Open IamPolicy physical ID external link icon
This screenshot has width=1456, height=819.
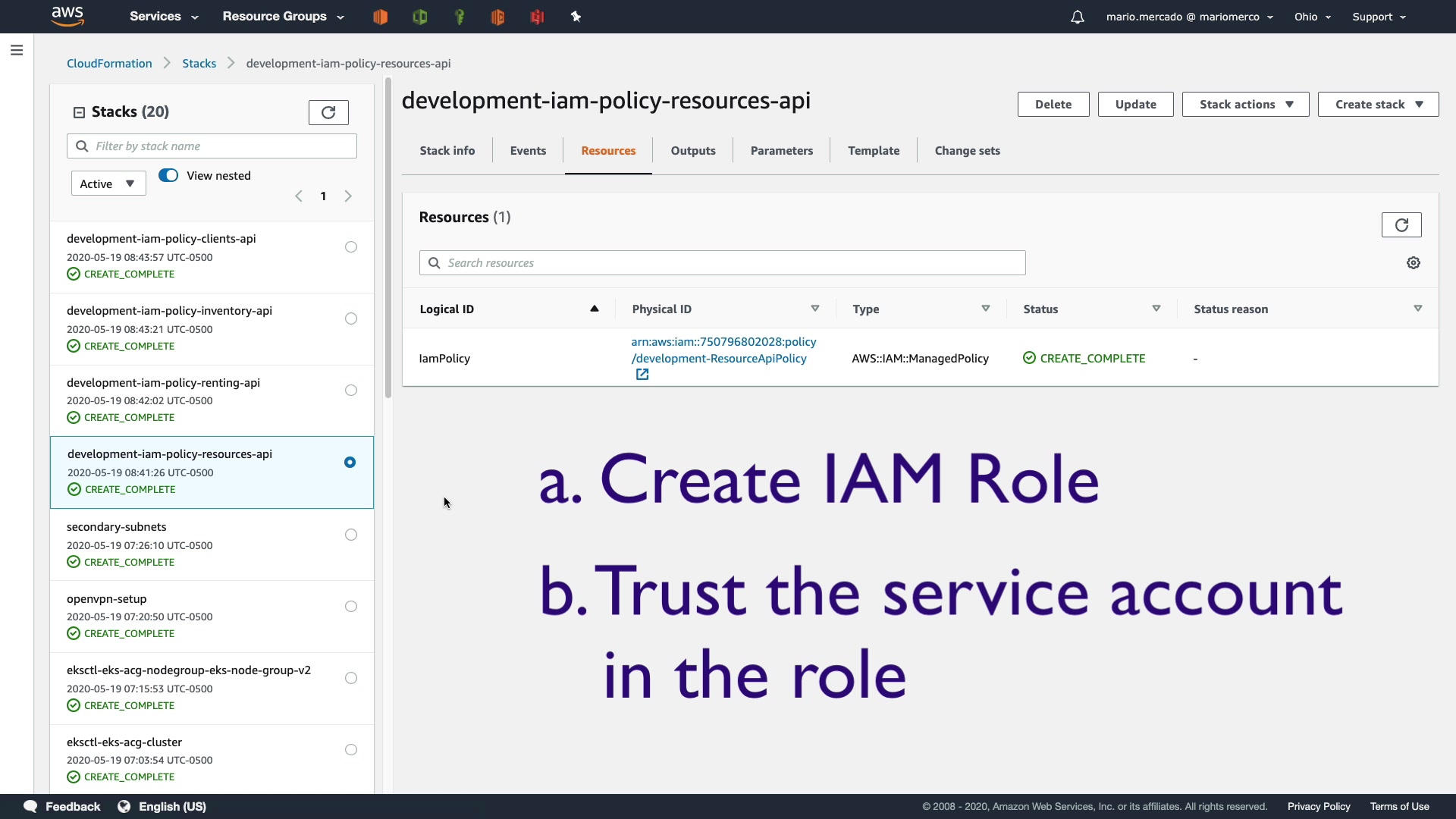[642, 375]
